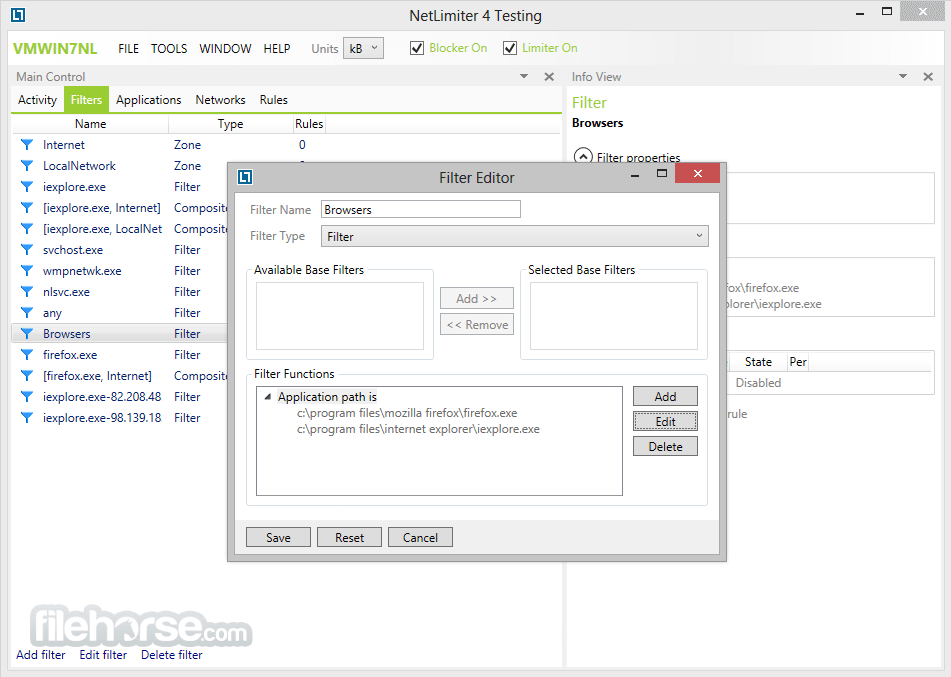Sort filters by Rules column header
This screenshot has height=677, width=951.
309,124
